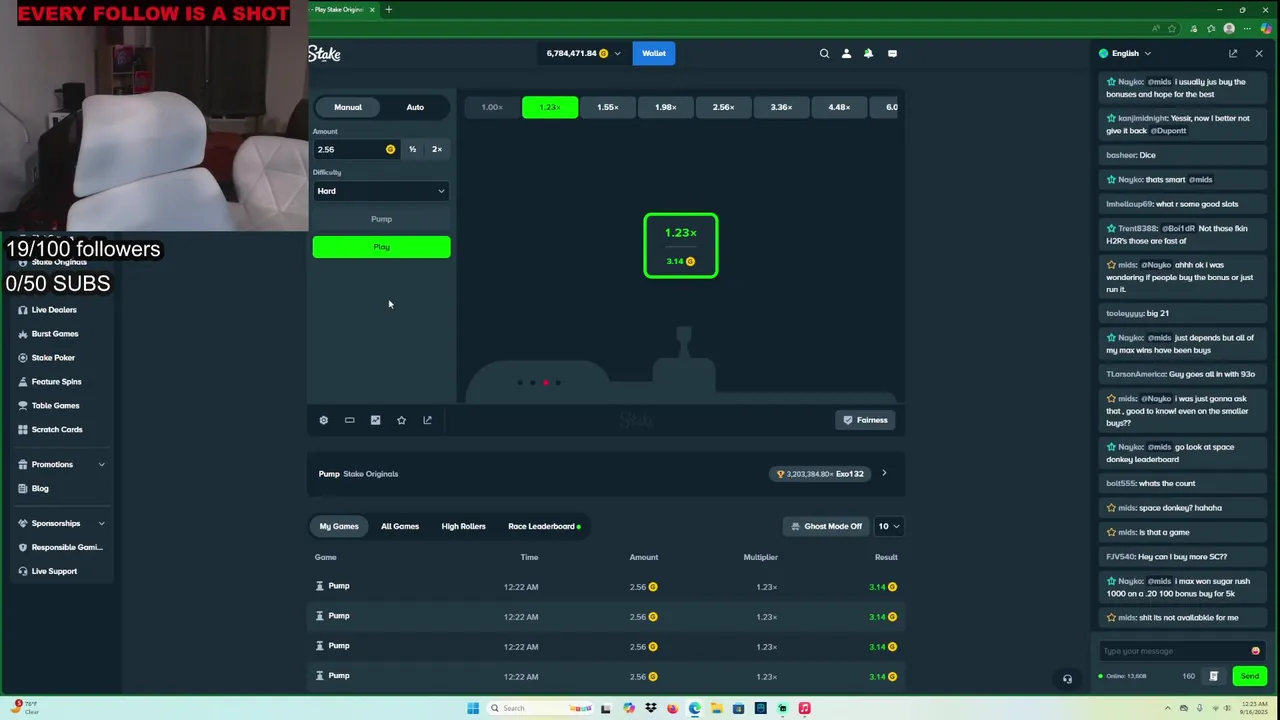Open Live Dealers in sidebar
The height and width of the screenshot is (720, 1280).
(54, 310)
